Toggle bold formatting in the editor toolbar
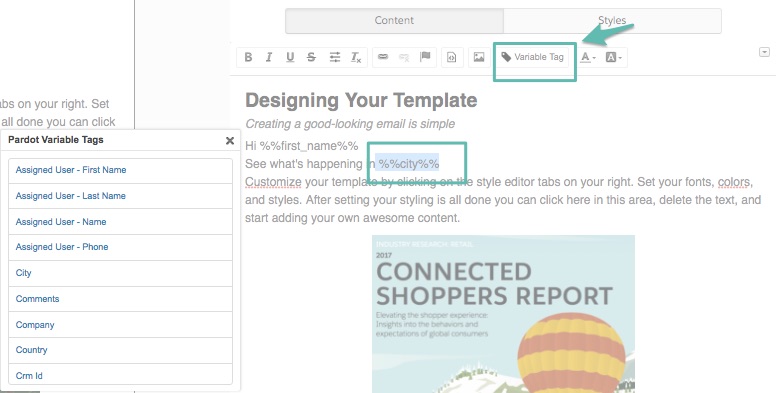 click(x=248, y=57)
